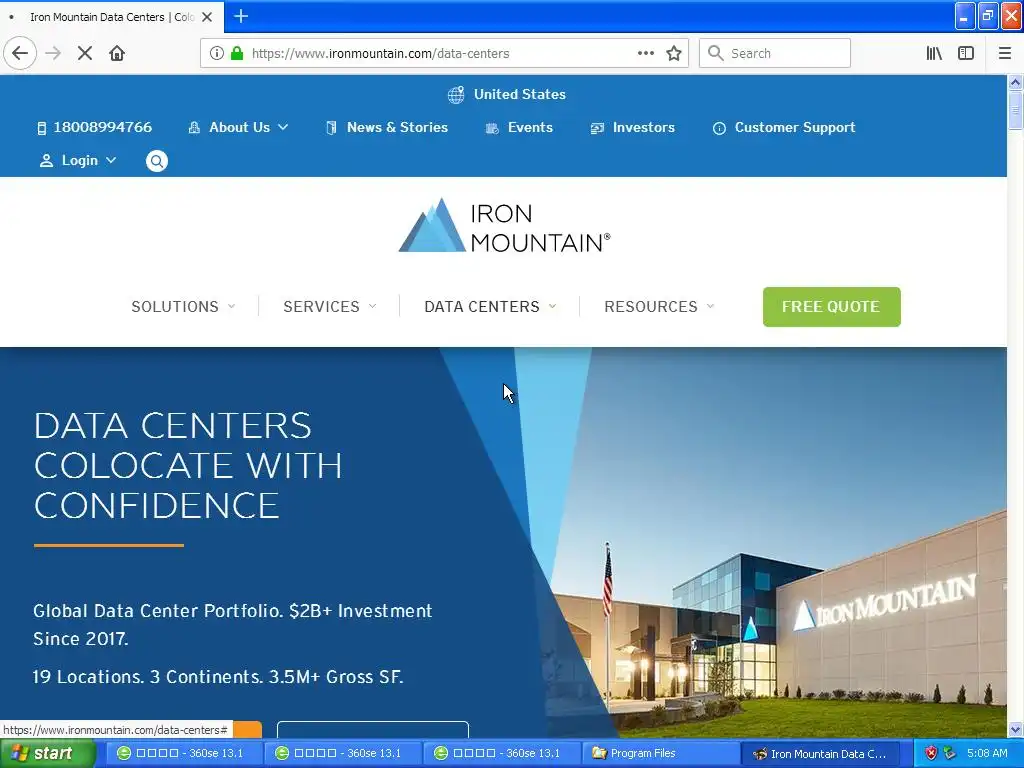Click the browser forward arrow

tap(54, 53)
